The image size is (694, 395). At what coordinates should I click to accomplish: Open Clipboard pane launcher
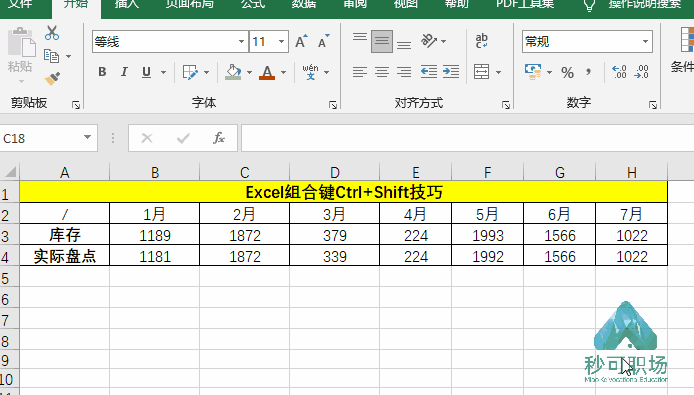click(76, 105)
